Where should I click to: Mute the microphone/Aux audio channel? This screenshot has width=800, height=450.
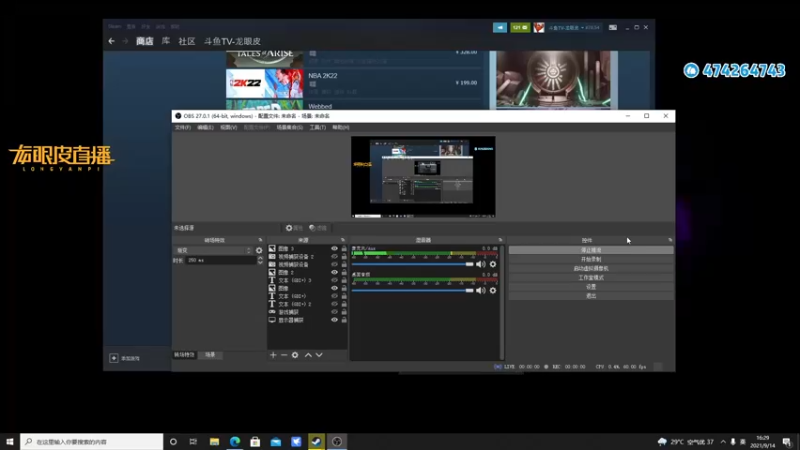point(481,264)
